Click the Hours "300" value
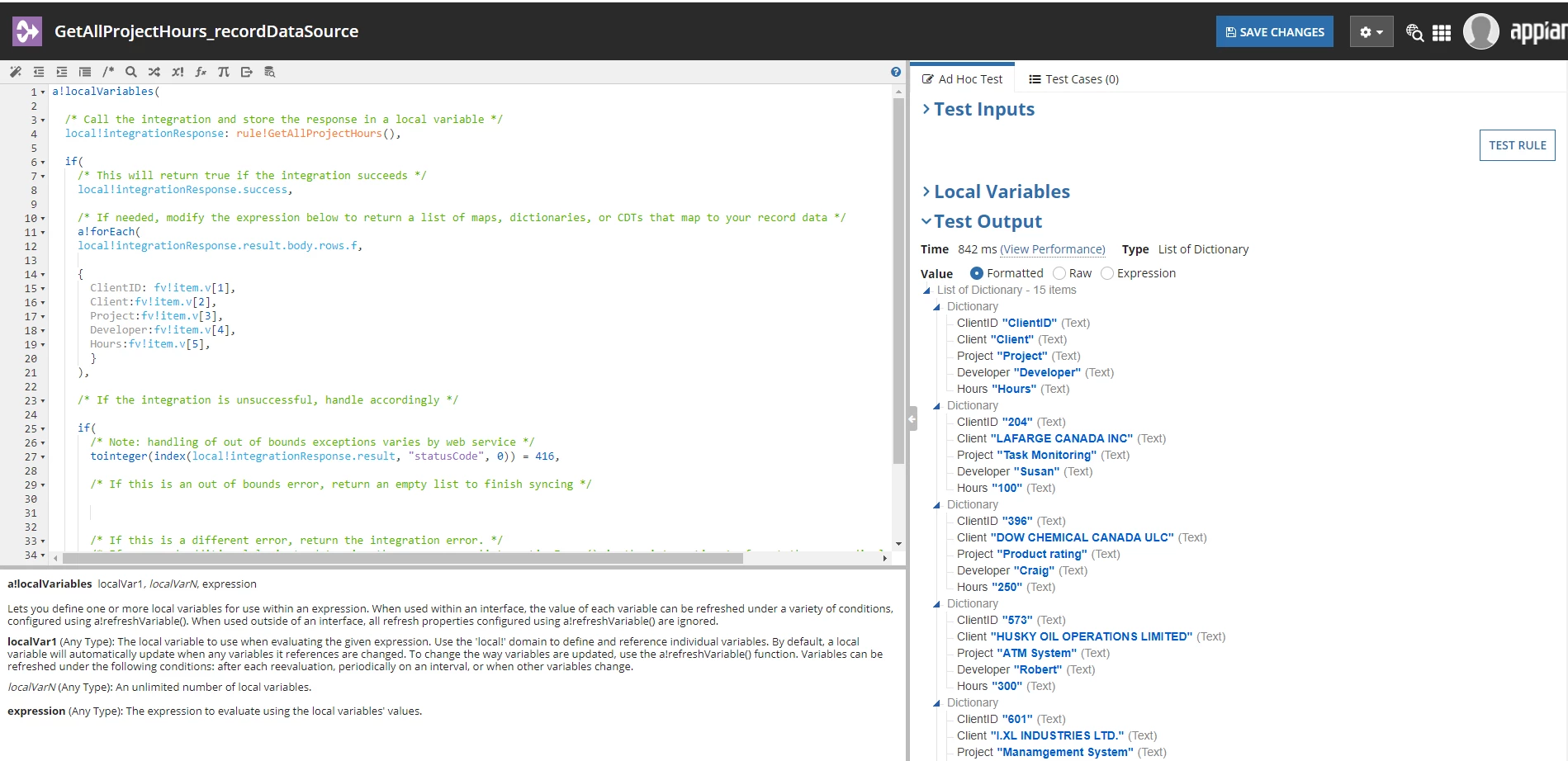 tap(1006, 686)
